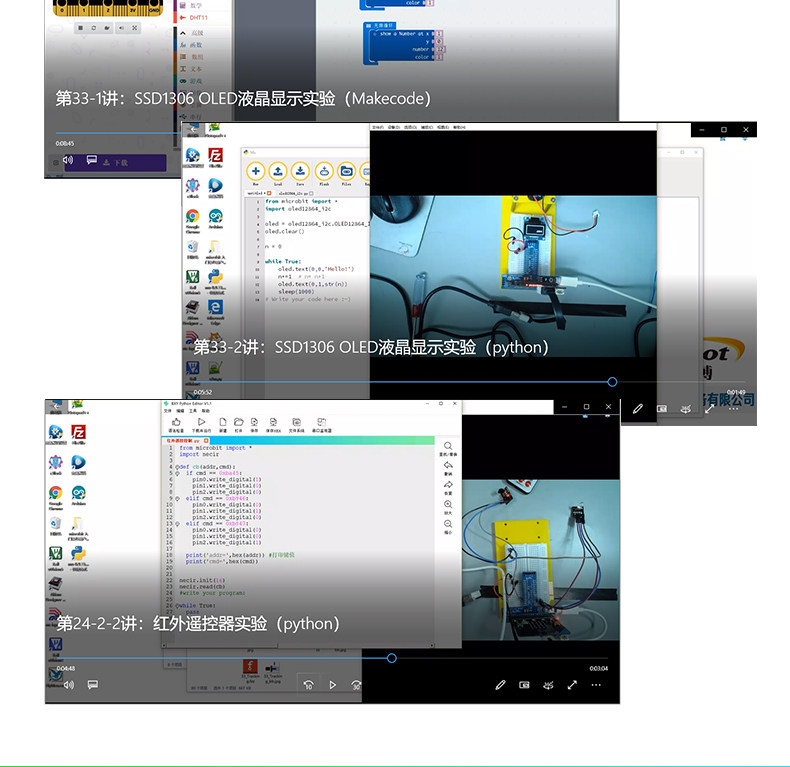This screenshot has height=767, width=790.
Task: Collapse the def cb code fold marker
Action: click(177, 467)
